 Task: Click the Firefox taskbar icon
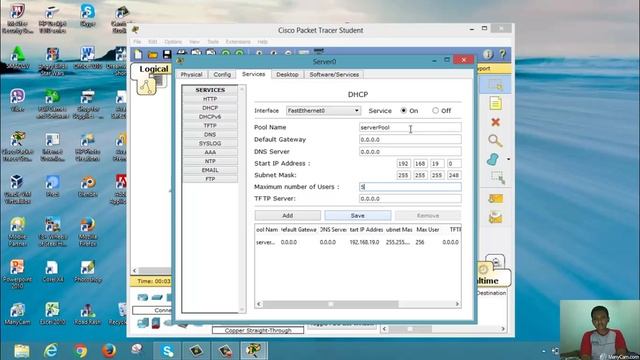coord(109,351)
